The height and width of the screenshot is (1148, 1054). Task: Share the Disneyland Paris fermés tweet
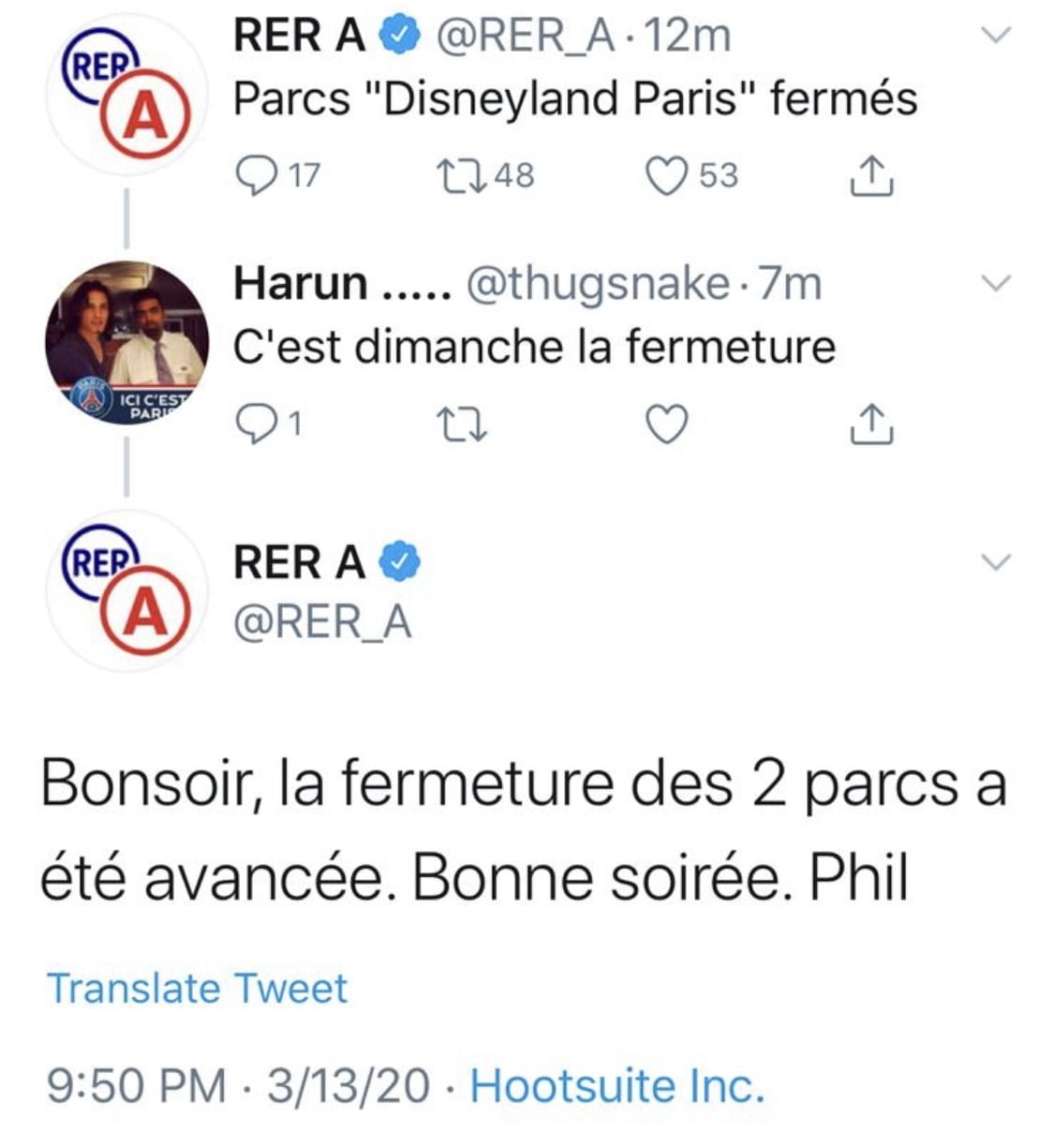coord(870,175)
